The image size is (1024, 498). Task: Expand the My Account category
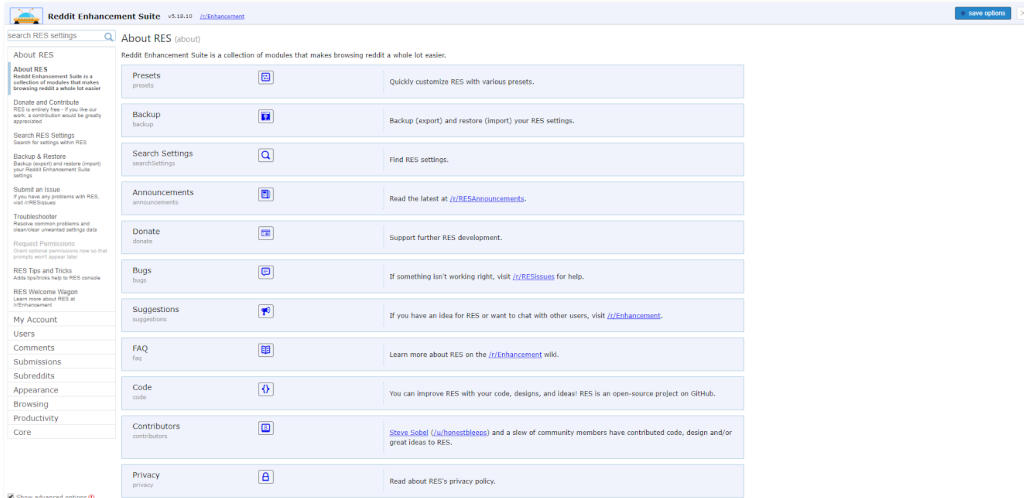click(35, 320)
